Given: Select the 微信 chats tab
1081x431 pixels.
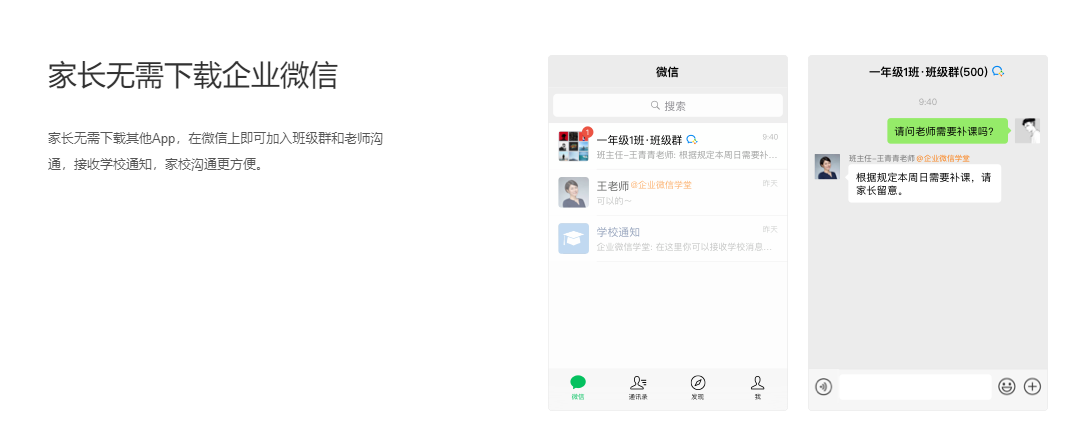Looking at the screenshot, I should (x=578, y=387).
